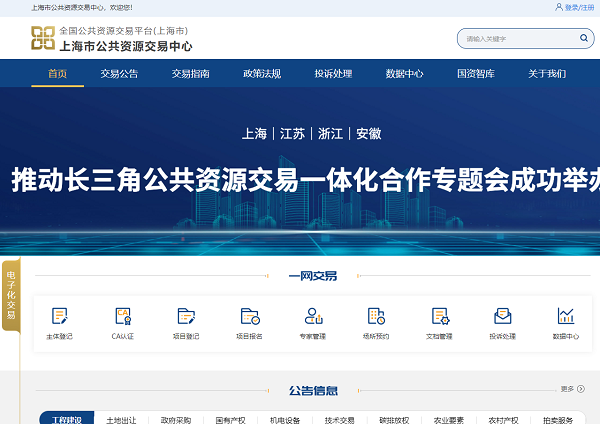Click the gold site logo

click(43, 38)
